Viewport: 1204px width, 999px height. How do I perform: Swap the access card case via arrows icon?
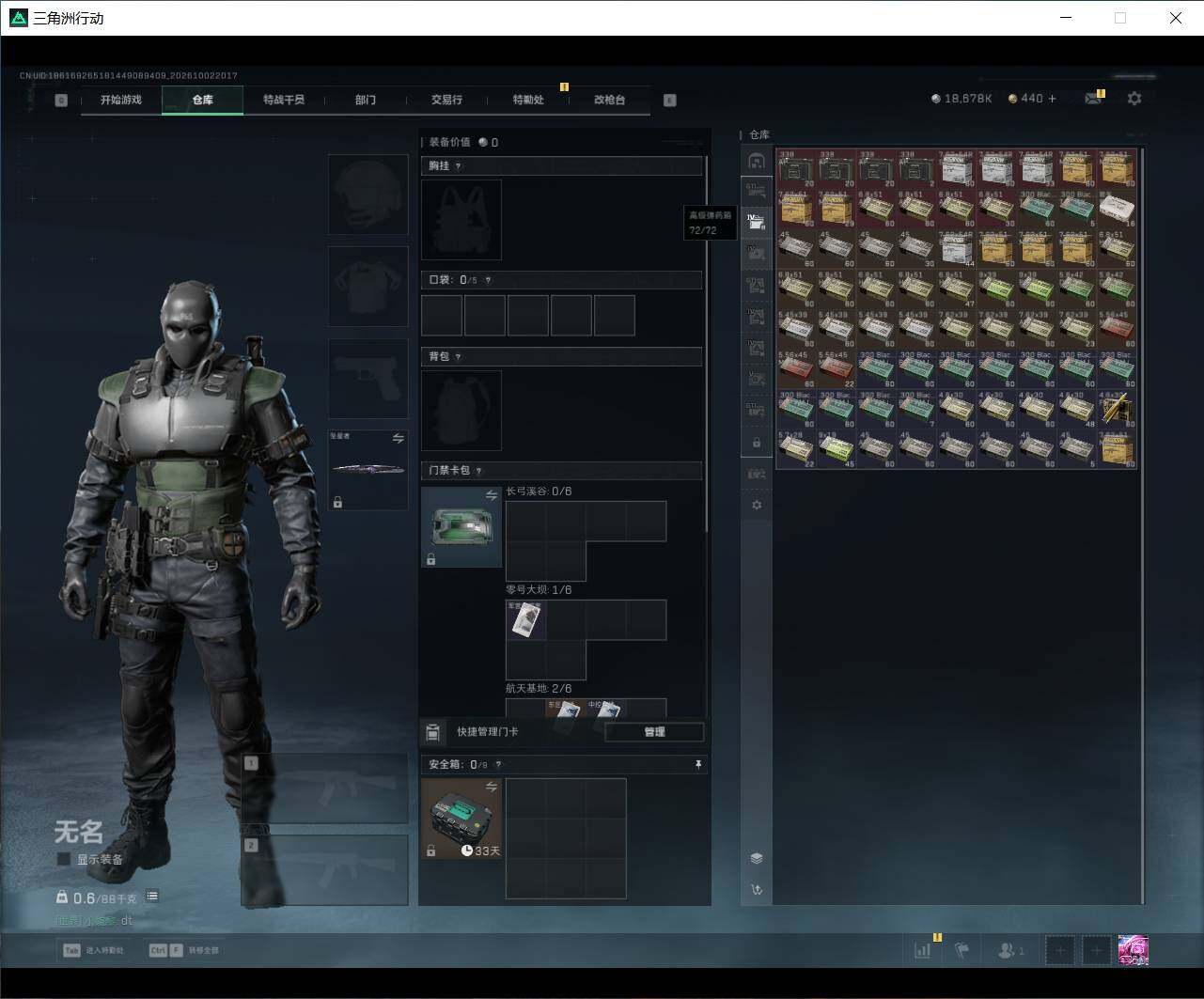point(492,495)
